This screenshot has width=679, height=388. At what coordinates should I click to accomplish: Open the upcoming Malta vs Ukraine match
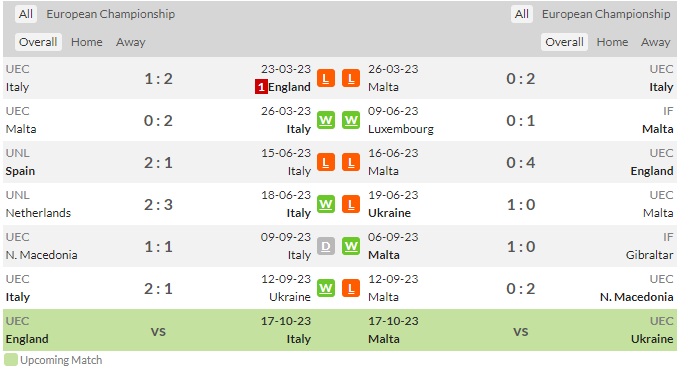(x=521, y=330)
